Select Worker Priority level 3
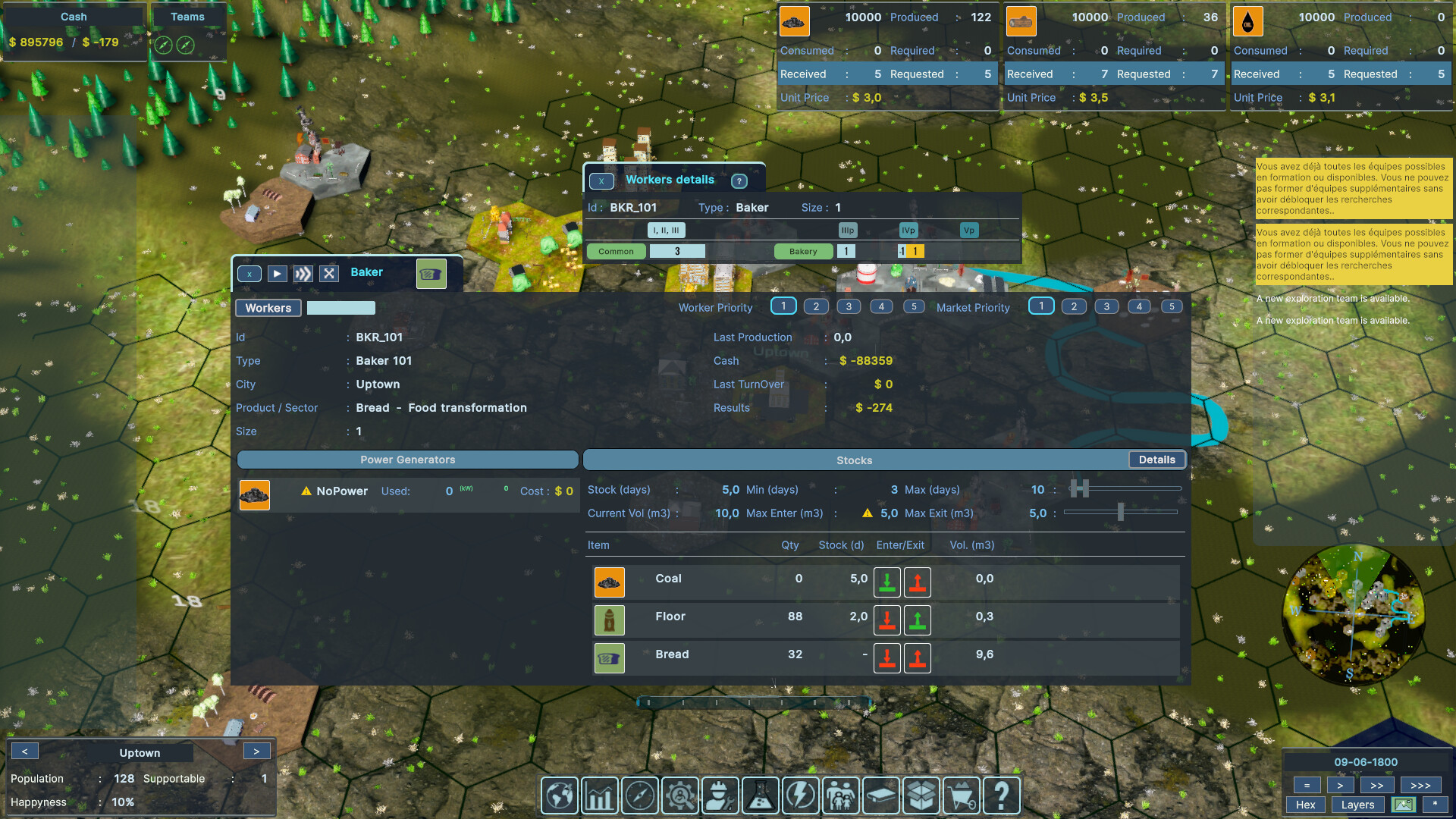Viewport: 1456px width, 819px height. coord(848,306)
